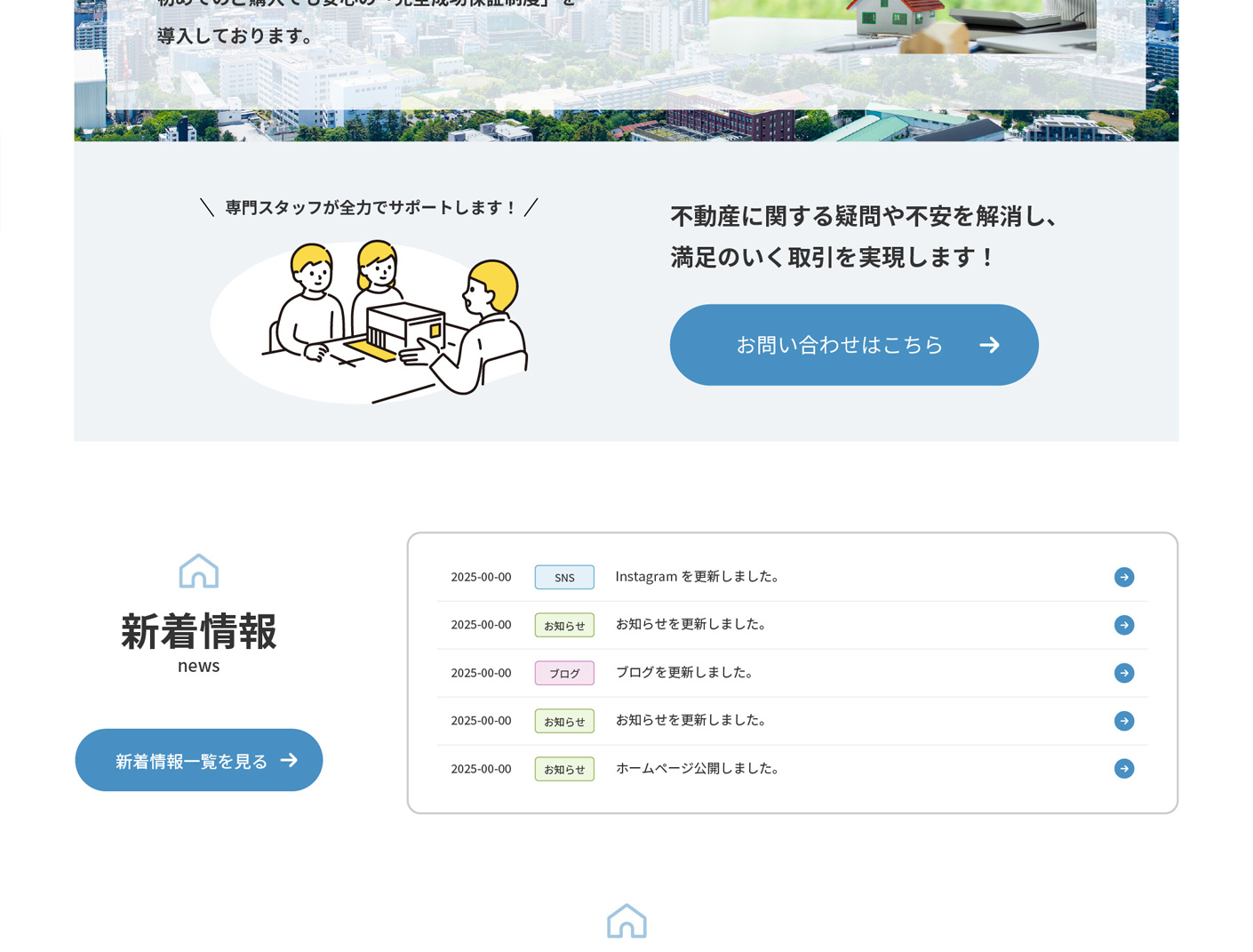Open 新着情報一覧を見る to view all news
This screenshot has height=952, width=1253.
click(x=197, y=760)
